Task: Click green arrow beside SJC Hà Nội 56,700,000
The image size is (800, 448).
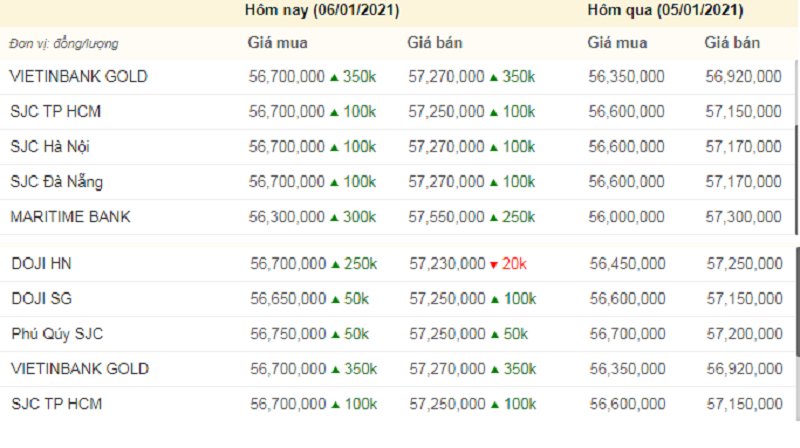Action: click(x=334, y=147)
